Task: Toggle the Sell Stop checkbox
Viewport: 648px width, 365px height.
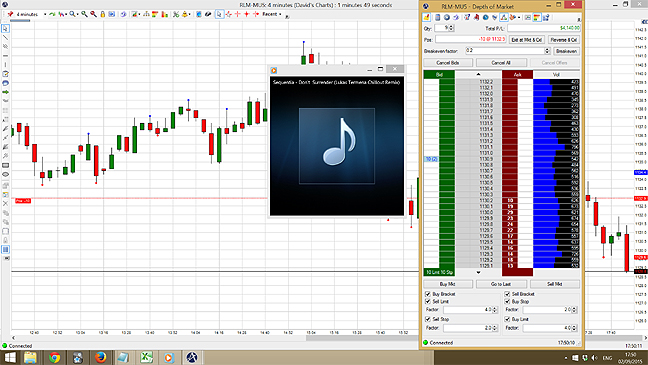Action: point(428,319)
